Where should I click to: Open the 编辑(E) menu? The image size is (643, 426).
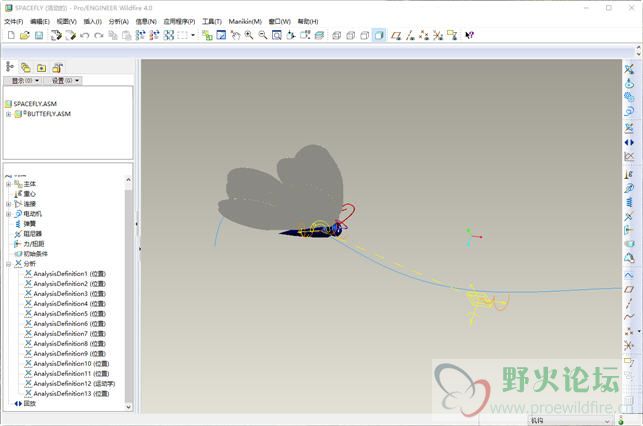click(x=40, y=21)
